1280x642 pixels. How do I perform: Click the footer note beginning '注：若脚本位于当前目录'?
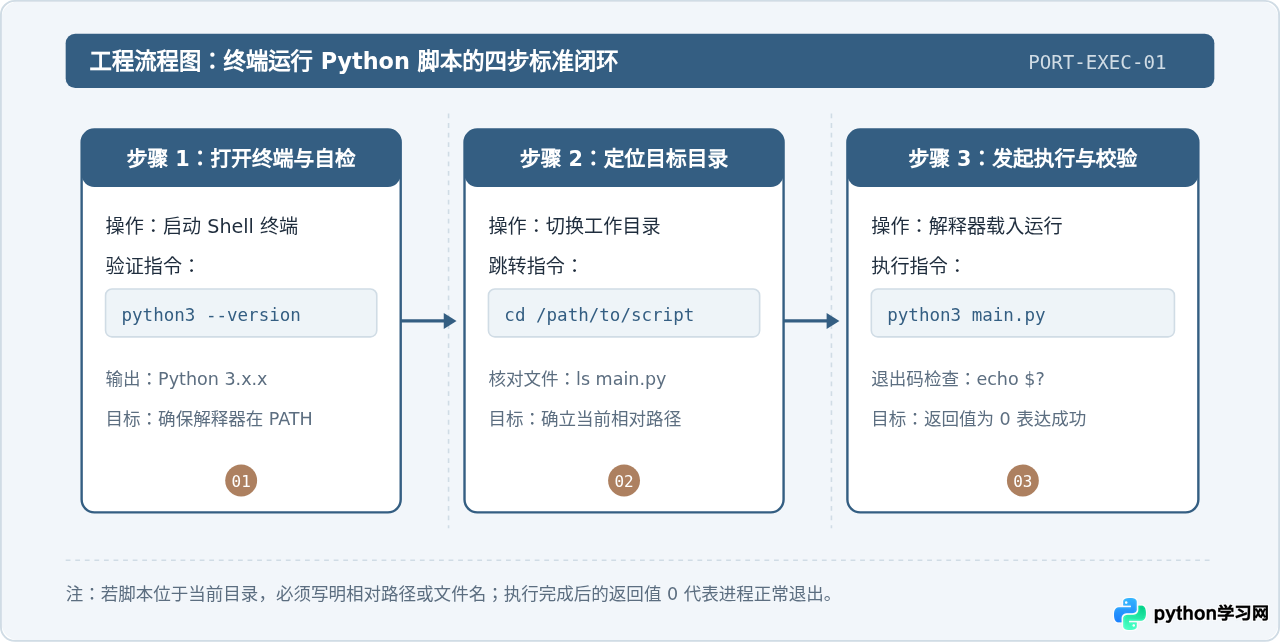(x=451, y=594)
